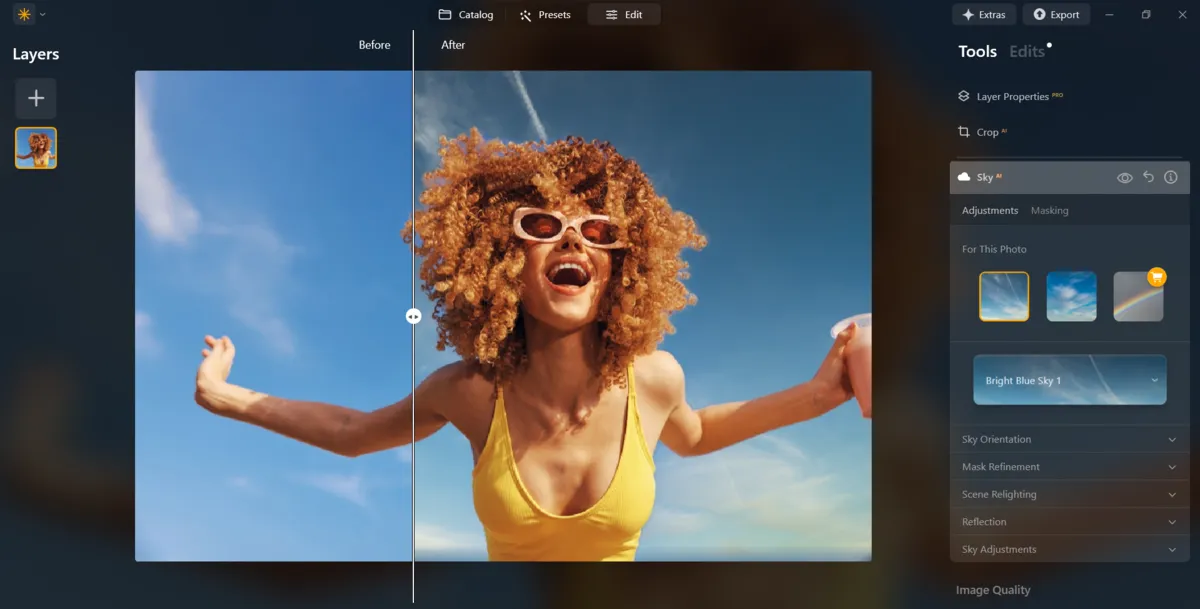Open Layer Properties tool
The width and height of the screenshot is (1200, 609).
point(1011,97)
